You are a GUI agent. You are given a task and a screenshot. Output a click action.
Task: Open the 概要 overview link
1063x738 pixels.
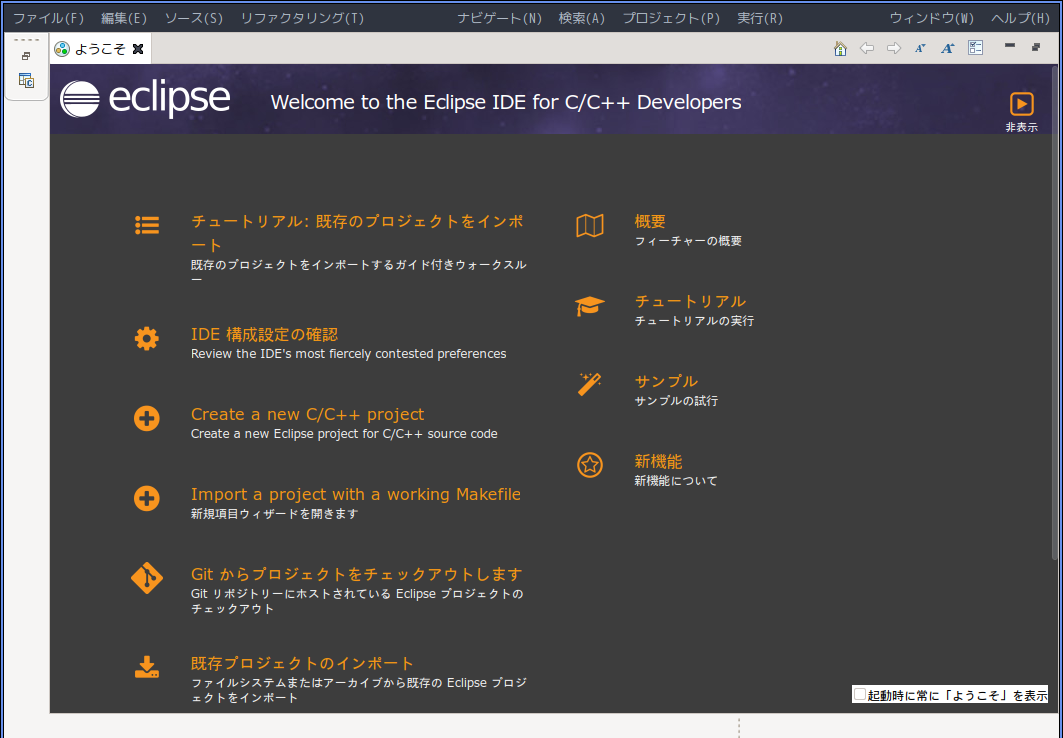pos(650,222)
